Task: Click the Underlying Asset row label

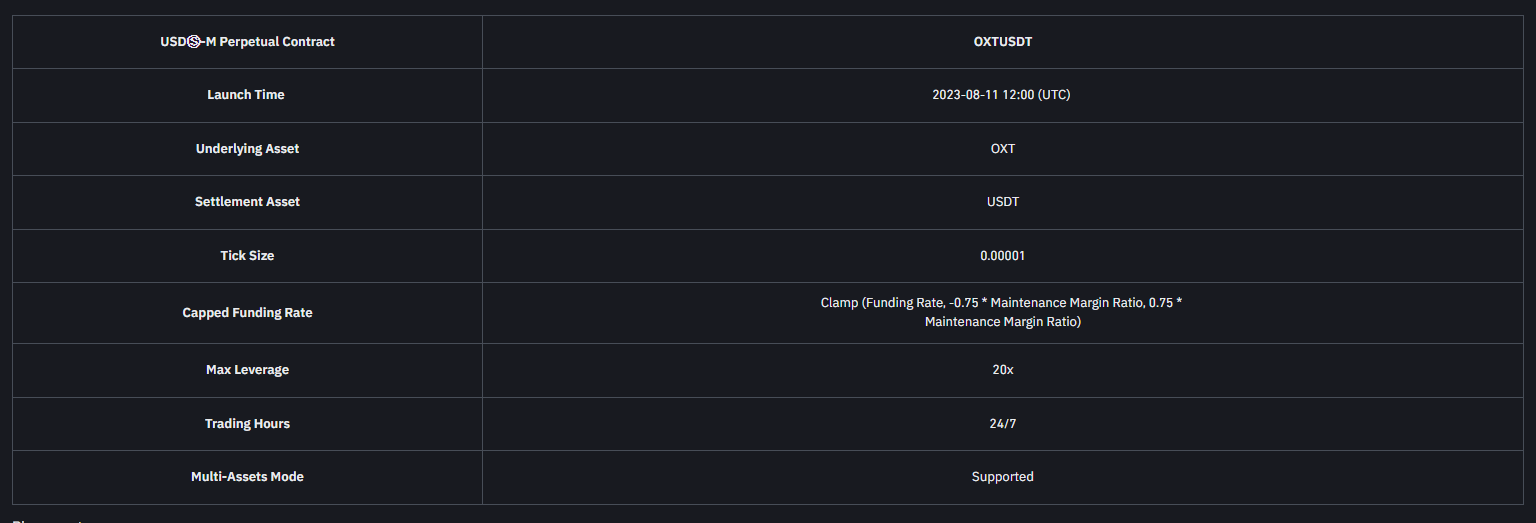Action: point(247,149)
